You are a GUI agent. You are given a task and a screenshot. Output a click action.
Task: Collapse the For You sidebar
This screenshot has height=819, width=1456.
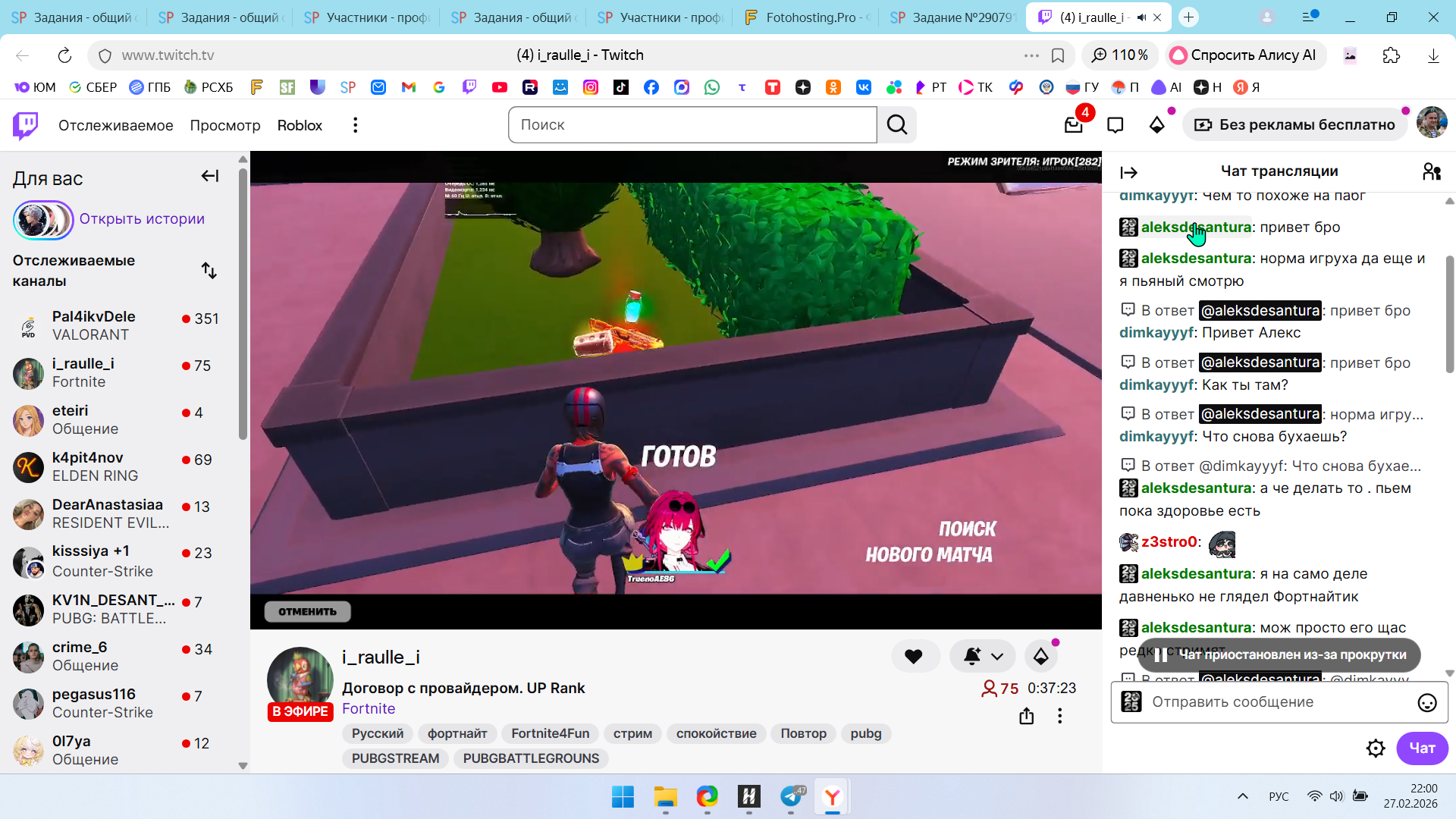209,177
